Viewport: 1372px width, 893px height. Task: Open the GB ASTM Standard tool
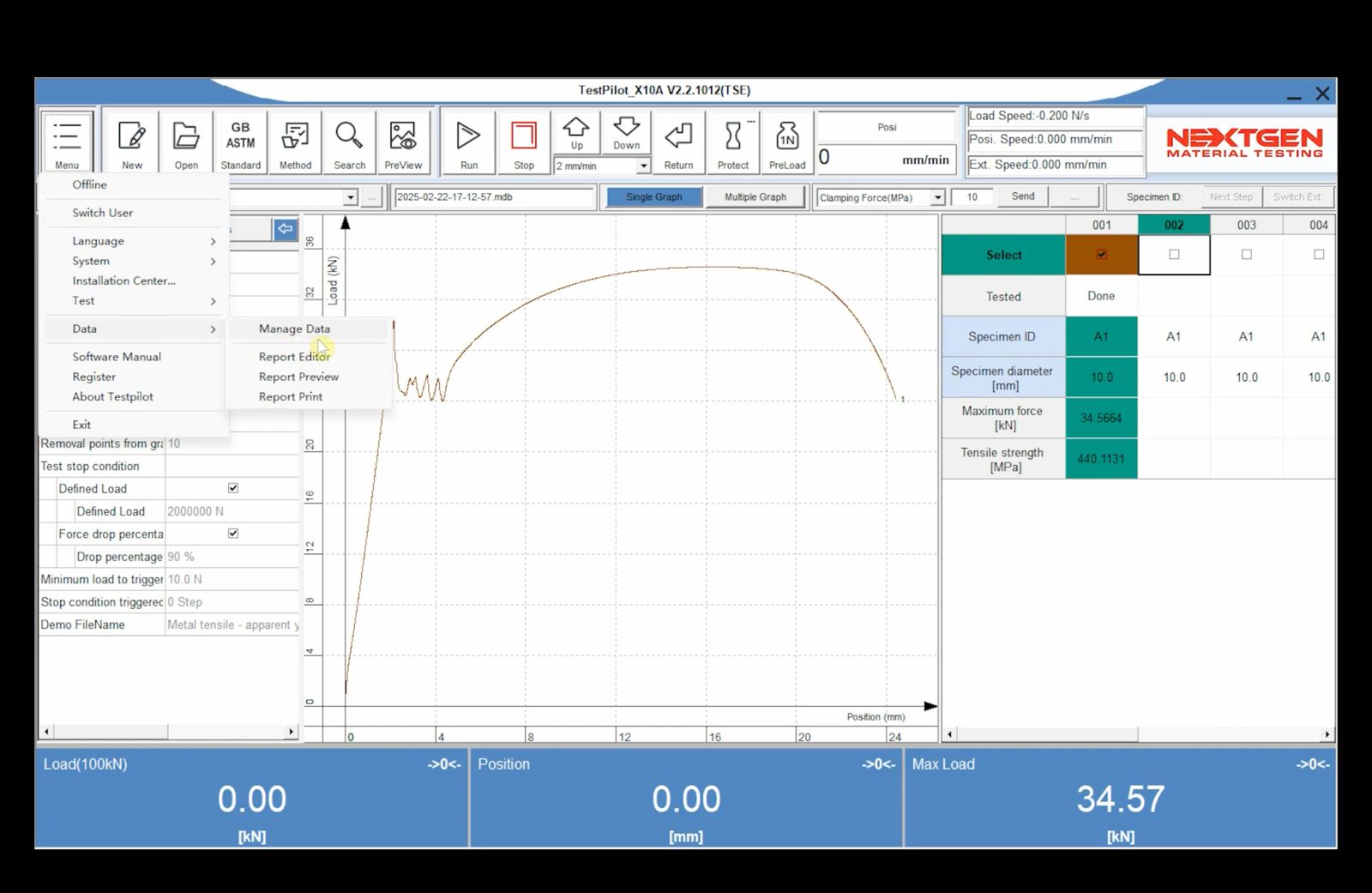tap(240, 142)
